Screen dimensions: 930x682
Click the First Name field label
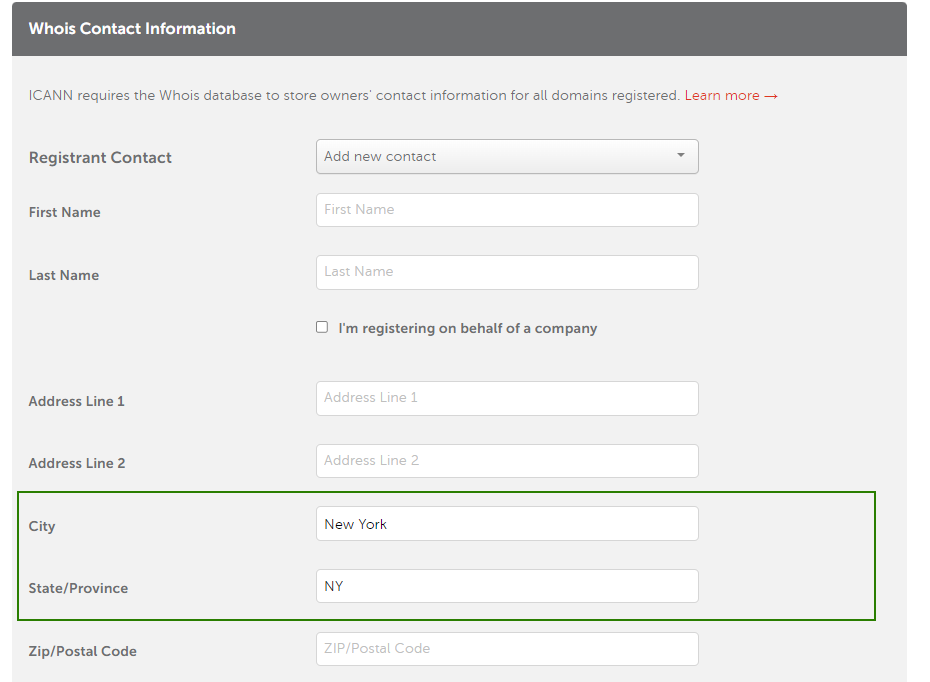(65, 212)
